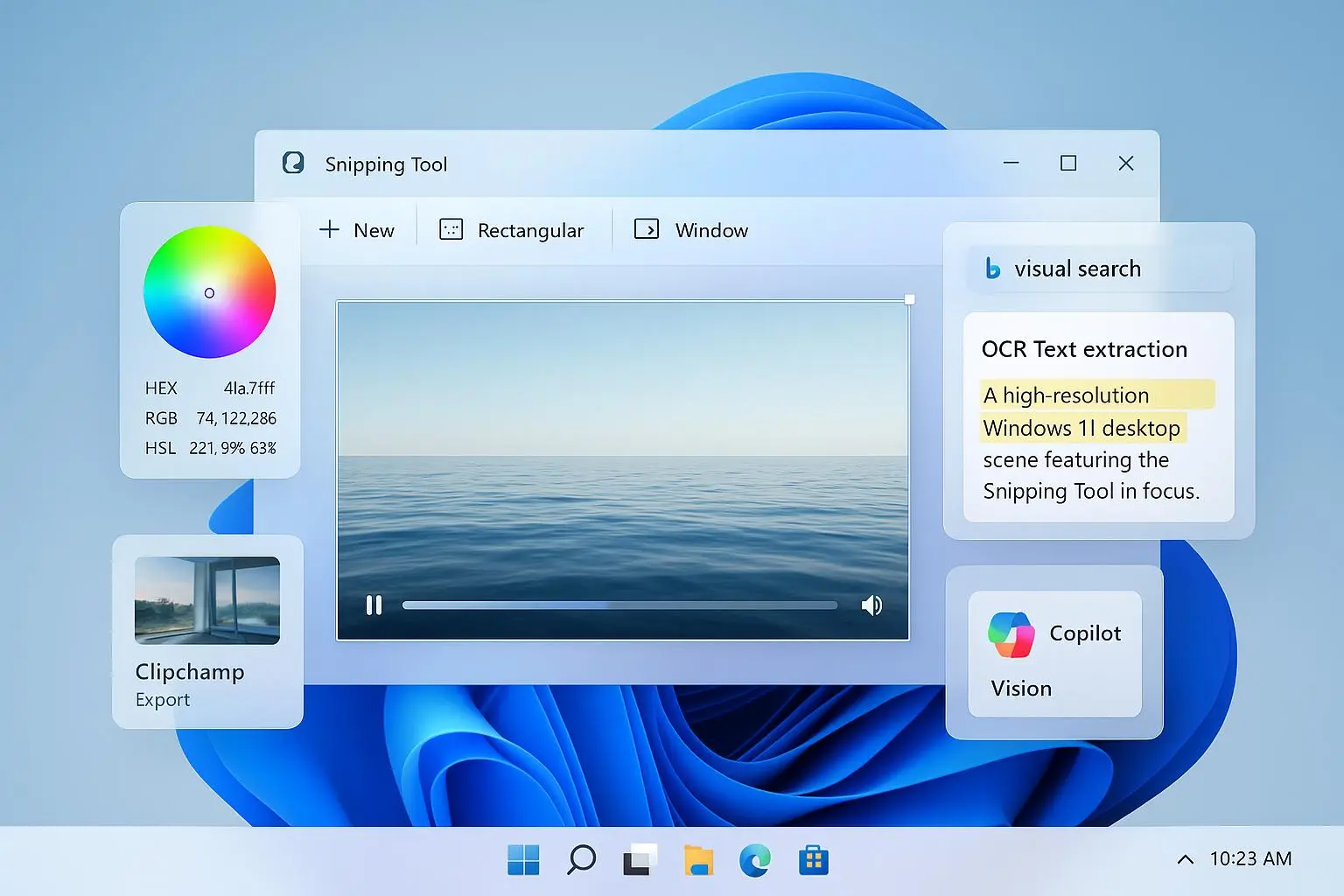This screenshot has width=1344, height=896.
Task: Open Task View from taskbar
Action: (640, 860)
